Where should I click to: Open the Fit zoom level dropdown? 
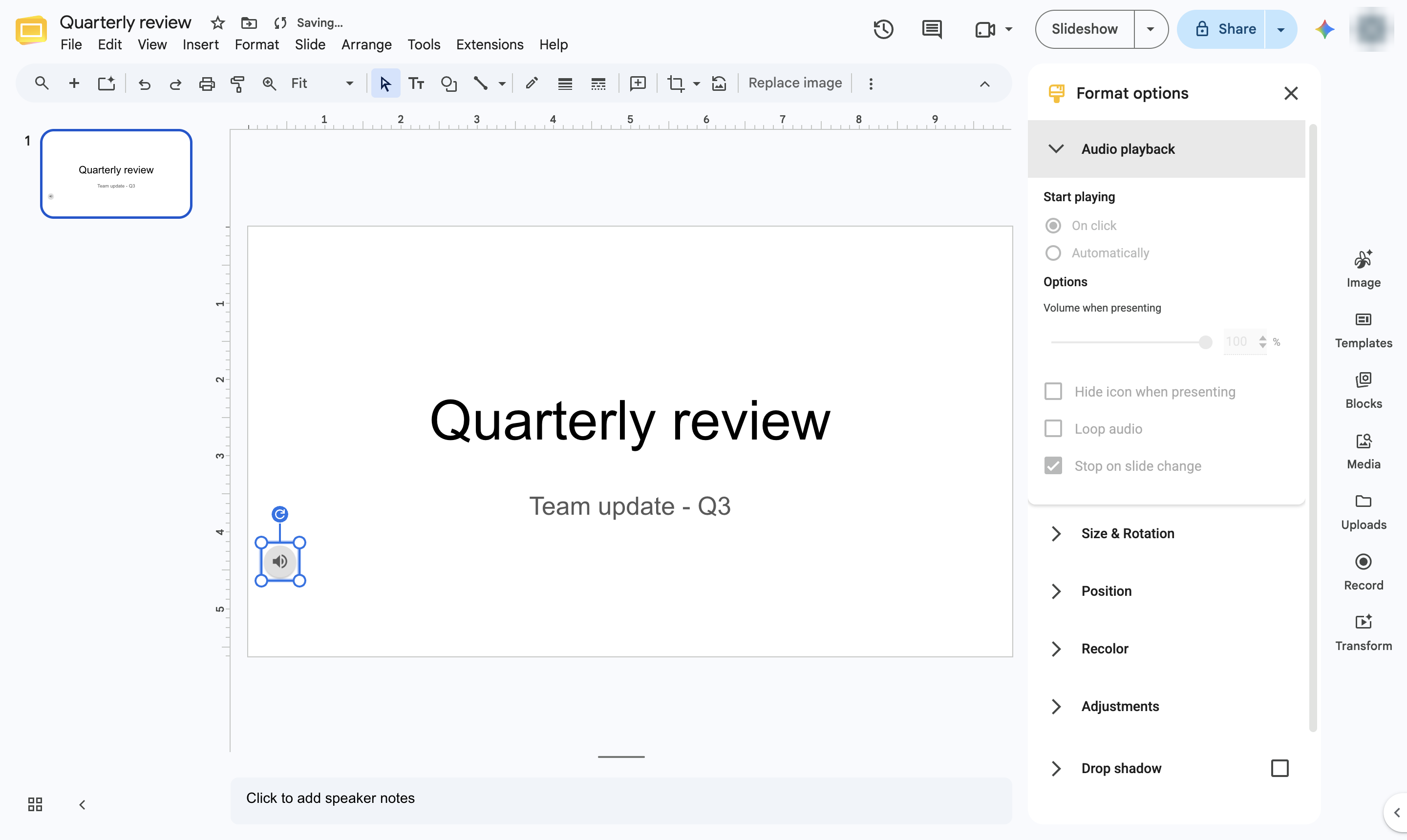click(x=322, y=83)
